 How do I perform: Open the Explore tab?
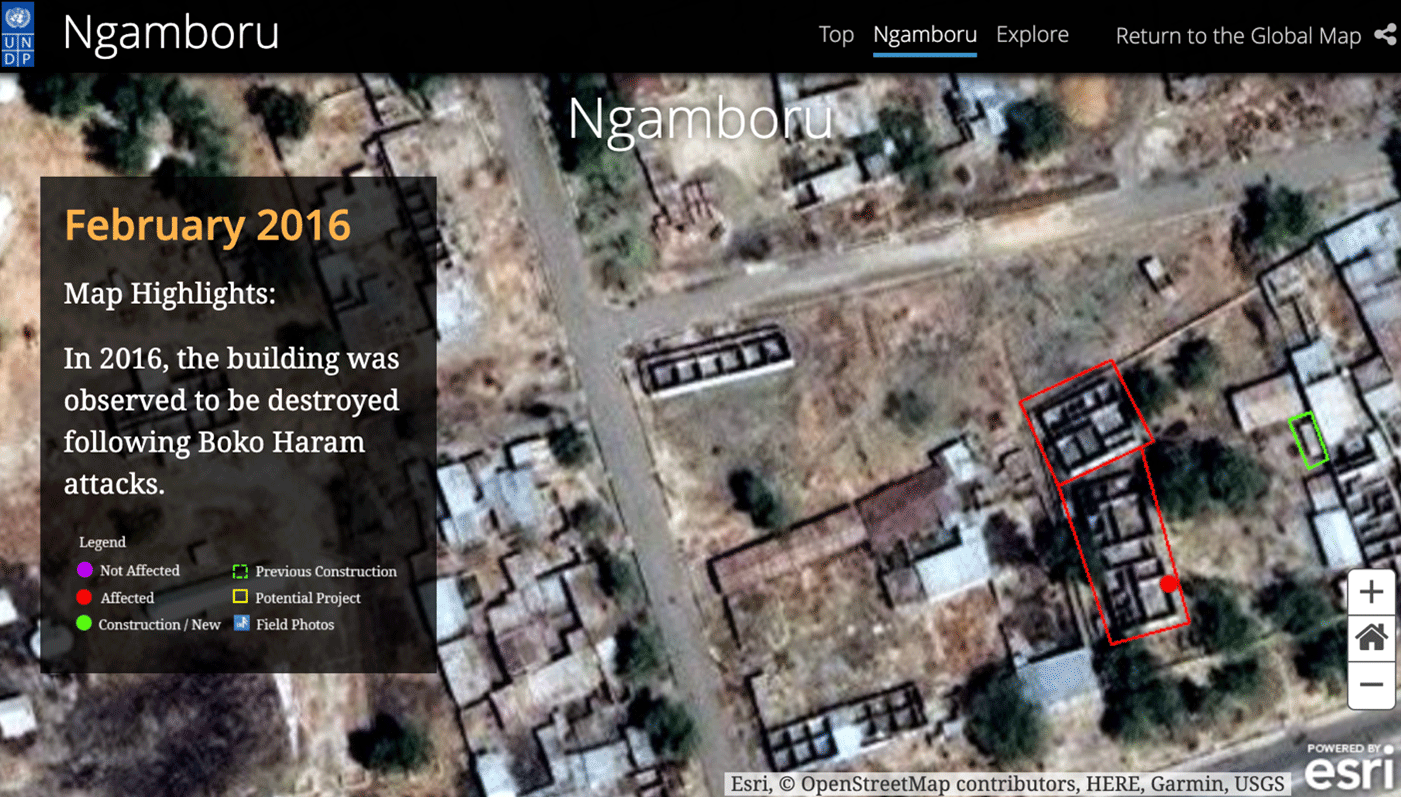(1032, 35)
